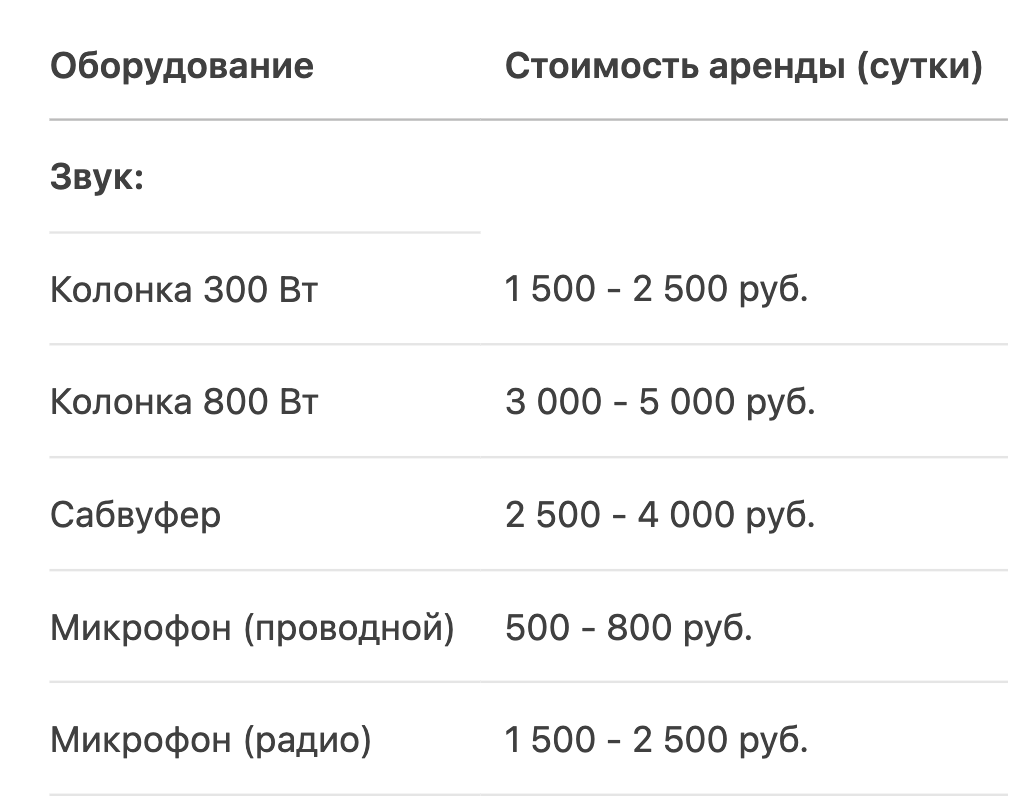The width and height of the screenshot is (1026, 798).
Task: Click the Микрофон (проводной) cell
Action: click(252, 628)
